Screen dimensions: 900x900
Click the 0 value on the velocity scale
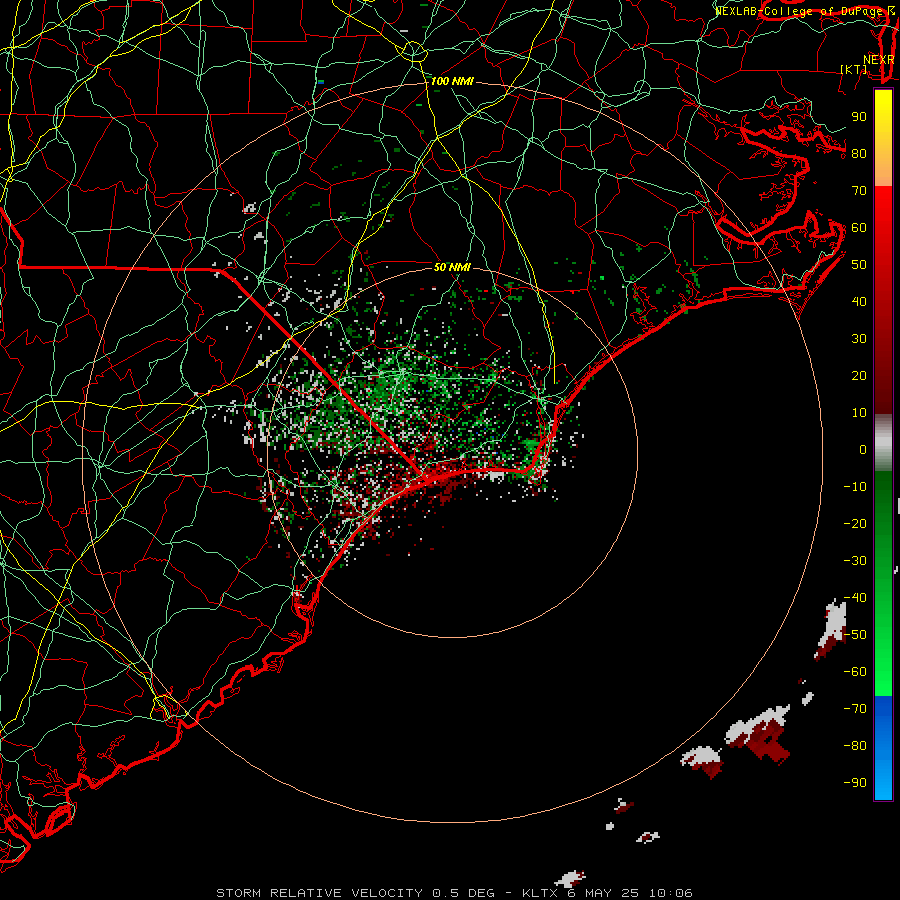863,450
